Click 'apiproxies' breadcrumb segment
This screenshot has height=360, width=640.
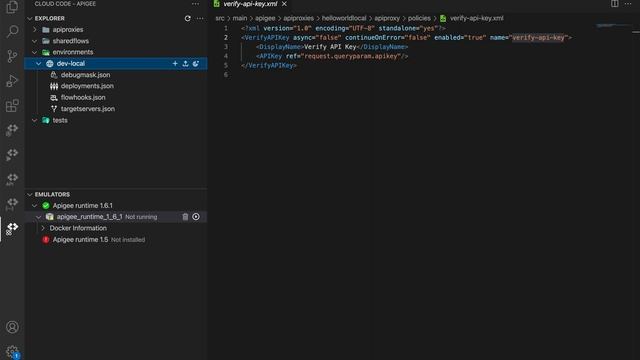tap(298, 18)
